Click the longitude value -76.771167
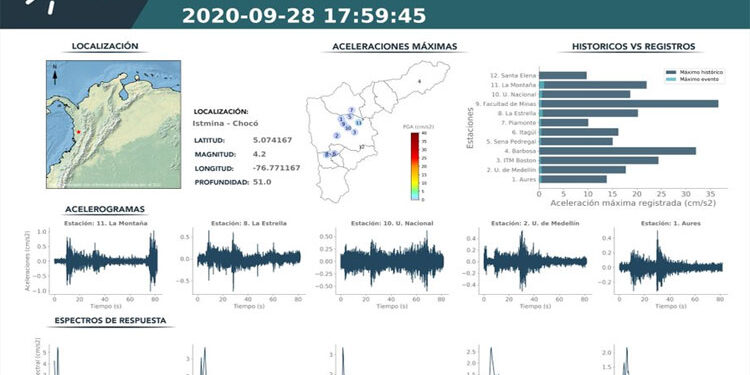The width and height of the screenshot is (750, 375). tap(276, 168)
